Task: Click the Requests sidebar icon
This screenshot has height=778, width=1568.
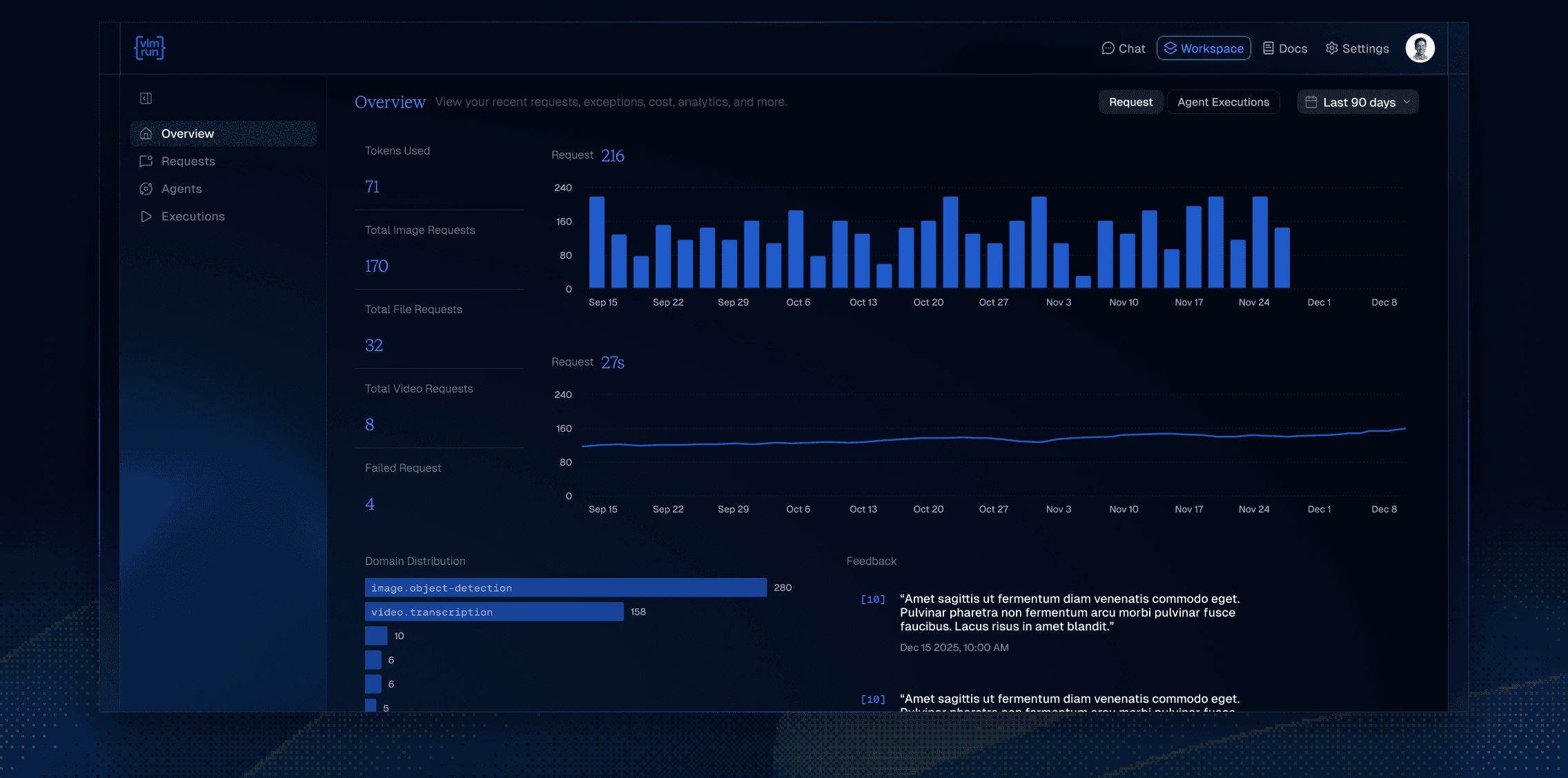Action: (146, 161)
